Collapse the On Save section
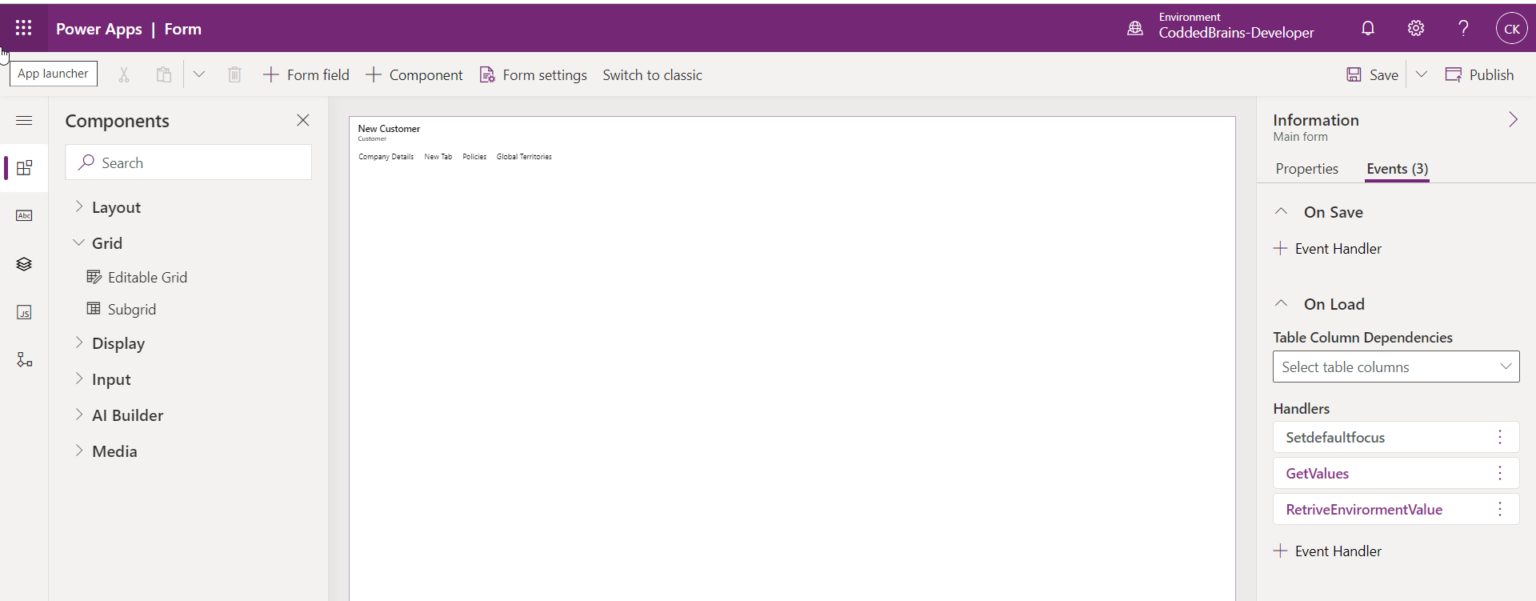 coord(1281,212)
